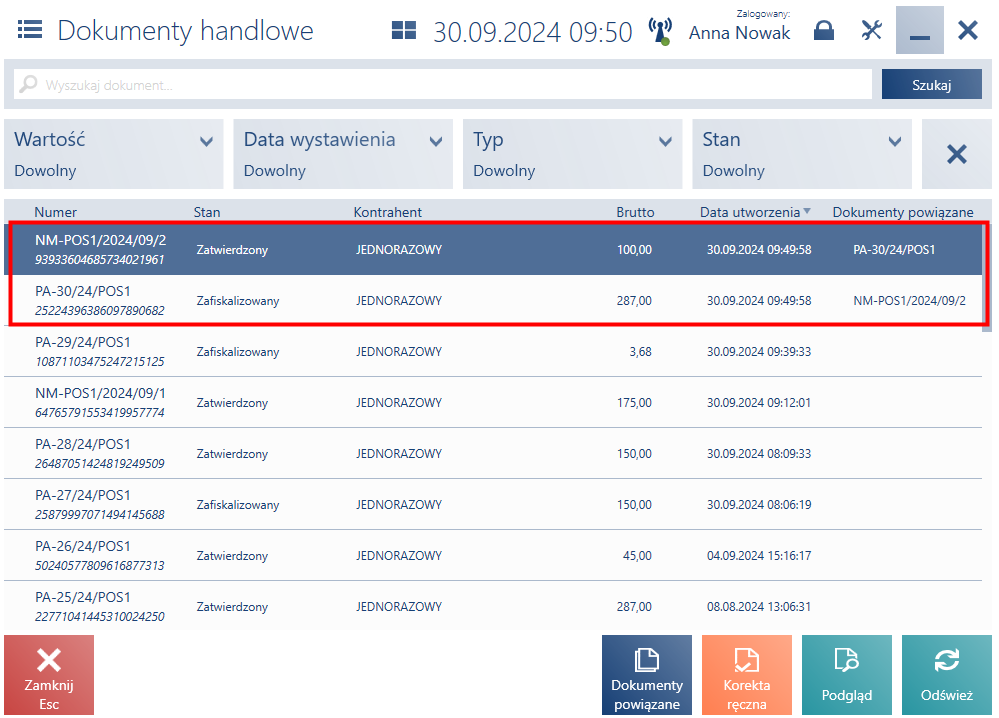Click Zafiskalizowany status of PA-27/24/POS1

[238, 505]
